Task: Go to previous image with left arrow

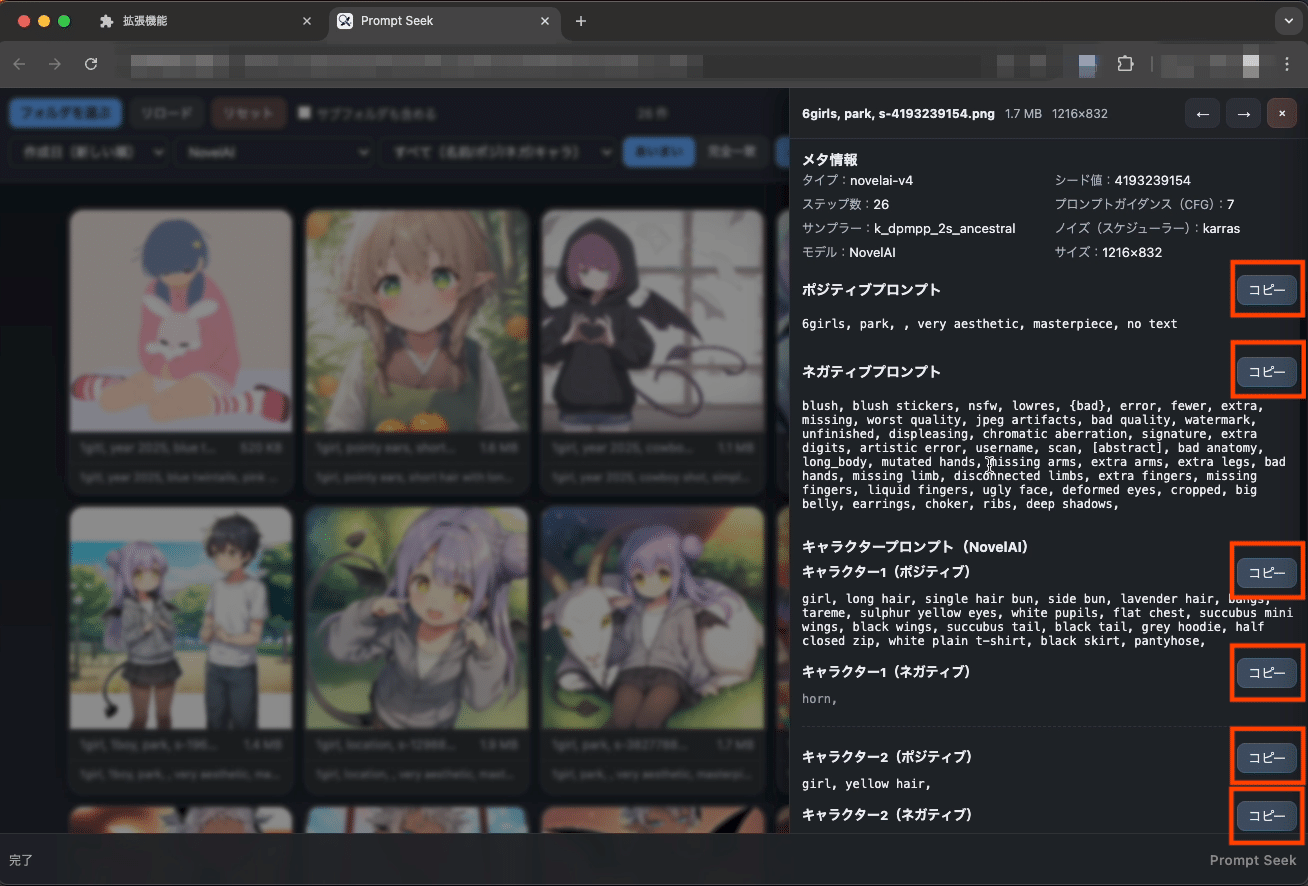Action: (x=1202, y=114)
